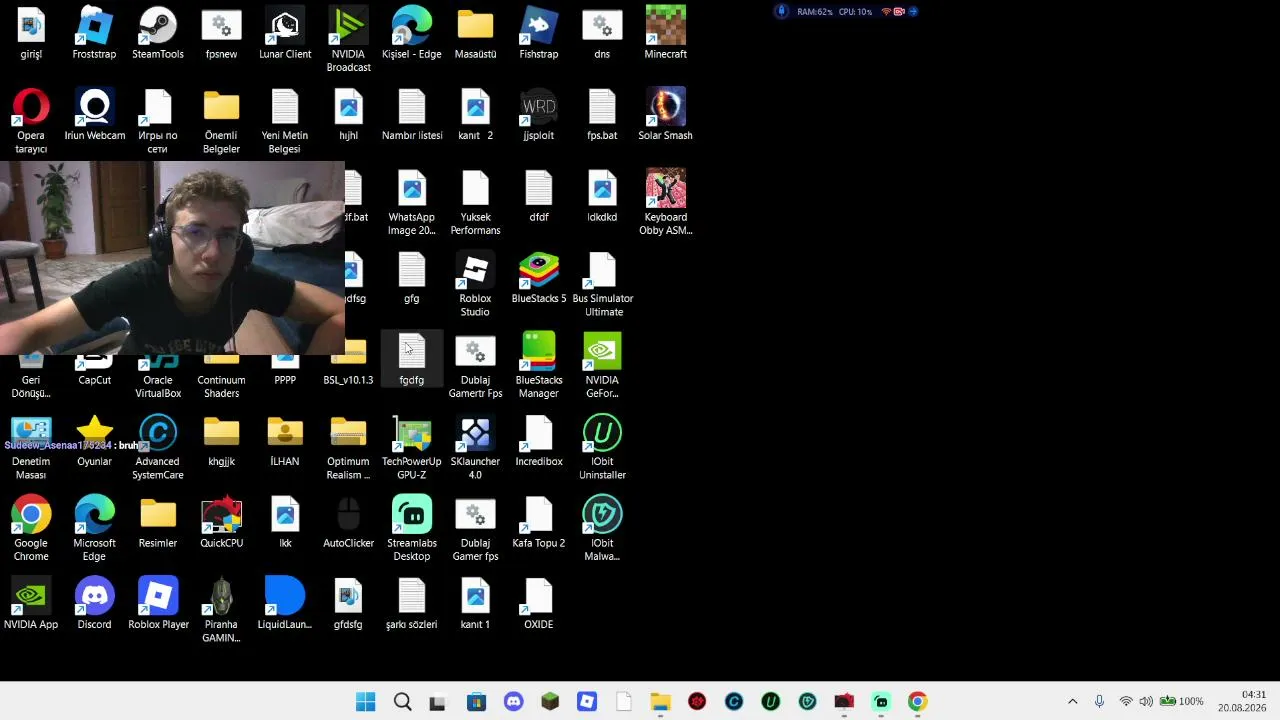Launch Google Chrome from the desktop
Viewport: 1280px width, 720px height.
31,529
